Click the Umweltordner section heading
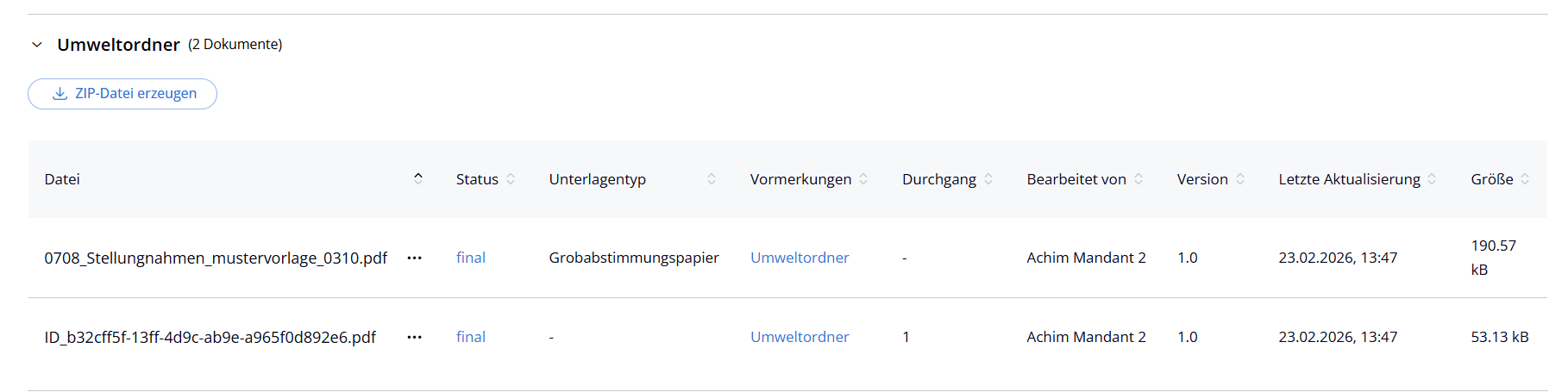 pos(118,45)
